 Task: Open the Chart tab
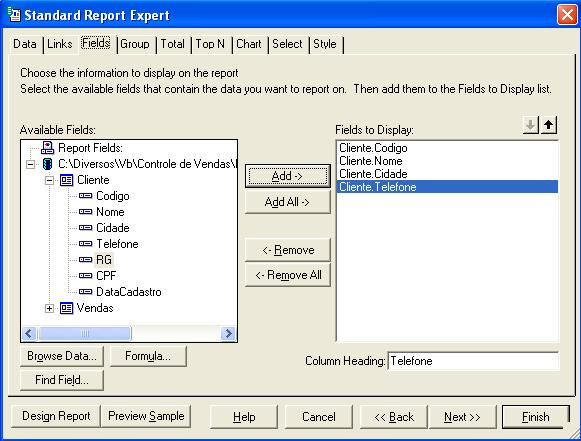249,44
